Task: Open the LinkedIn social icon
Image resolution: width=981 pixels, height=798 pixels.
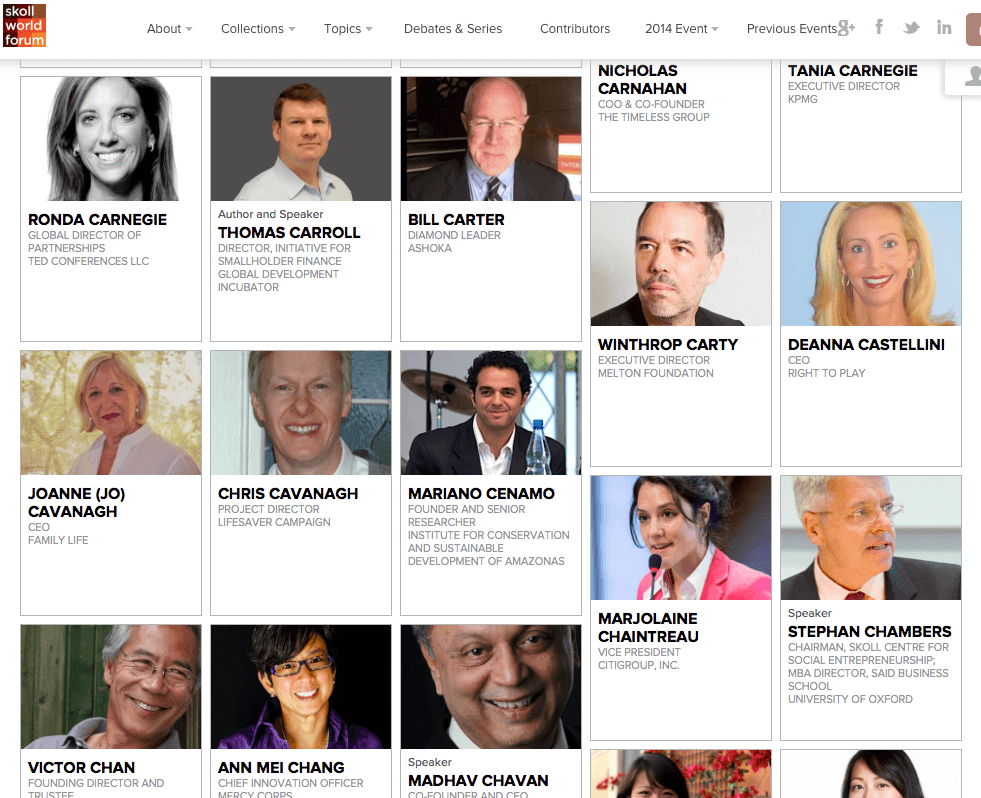Action: 944,27
